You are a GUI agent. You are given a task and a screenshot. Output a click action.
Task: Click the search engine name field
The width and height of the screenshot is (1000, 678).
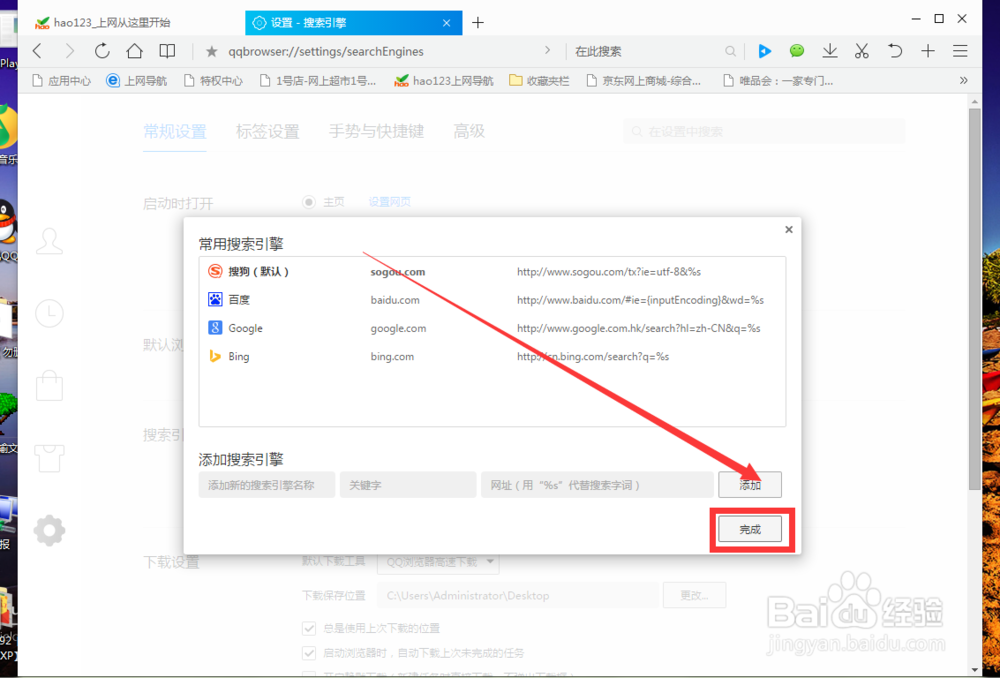[267, 485]
